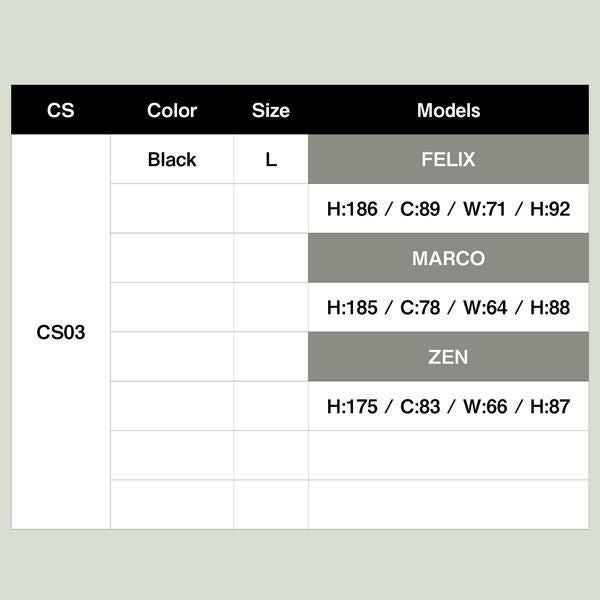Select the ZEN model name row
The image size is (600, 600).
tap(448, 357)
